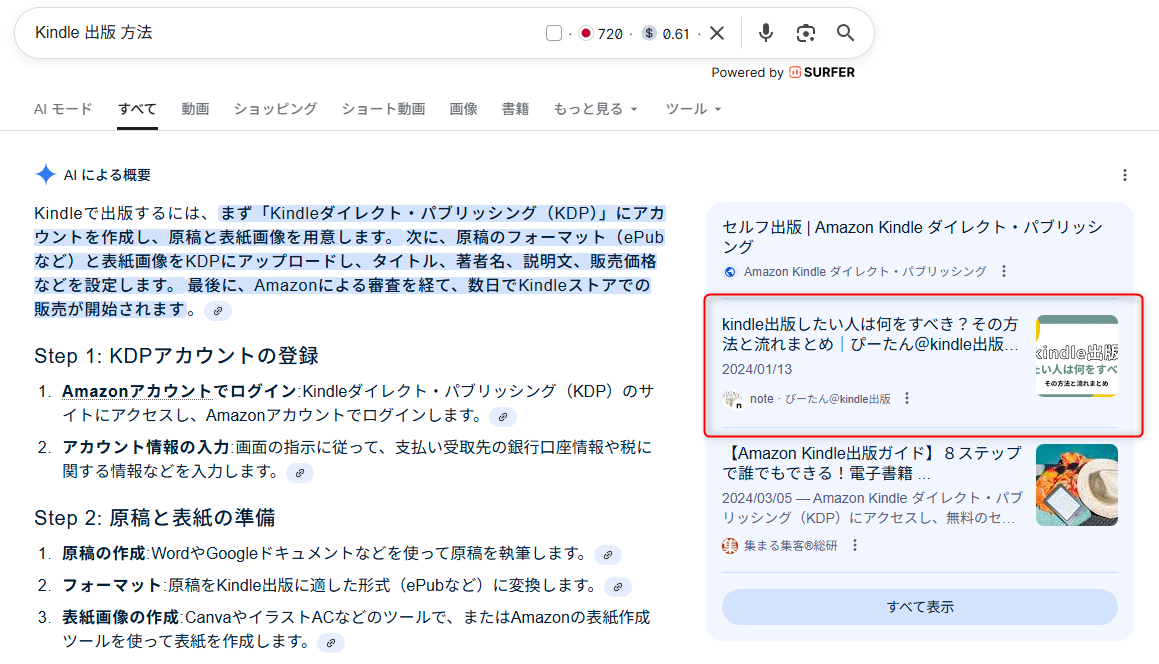
Task: Open the Amazon Kindle出版ガイド article link
Action: coord(871,462)
